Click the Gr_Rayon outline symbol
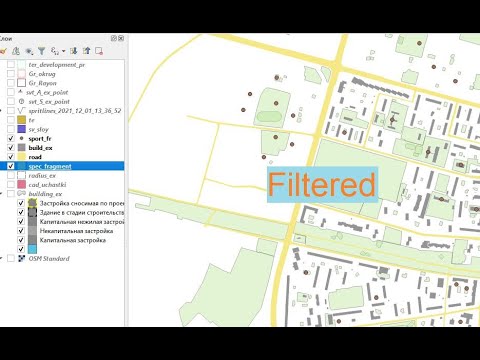 [x=22, y=83]
